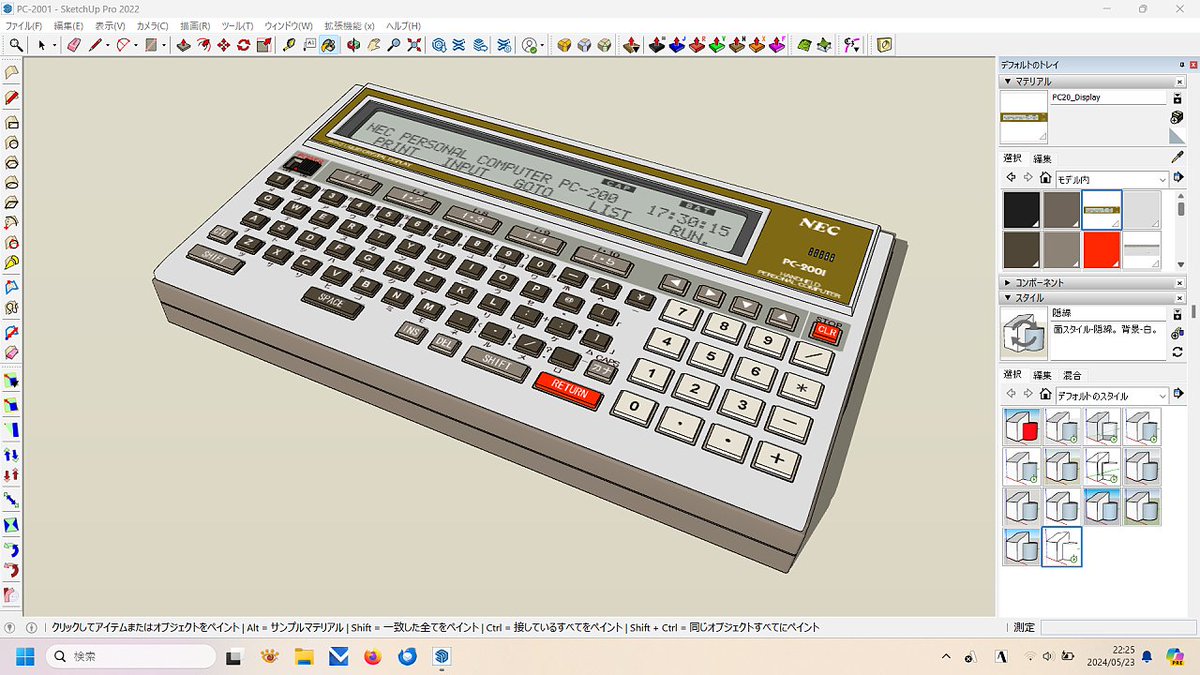The width and height of the screenshot is (1200, 675).
Task: Open the ファイル(F) menu
Action: click(24, 25)
